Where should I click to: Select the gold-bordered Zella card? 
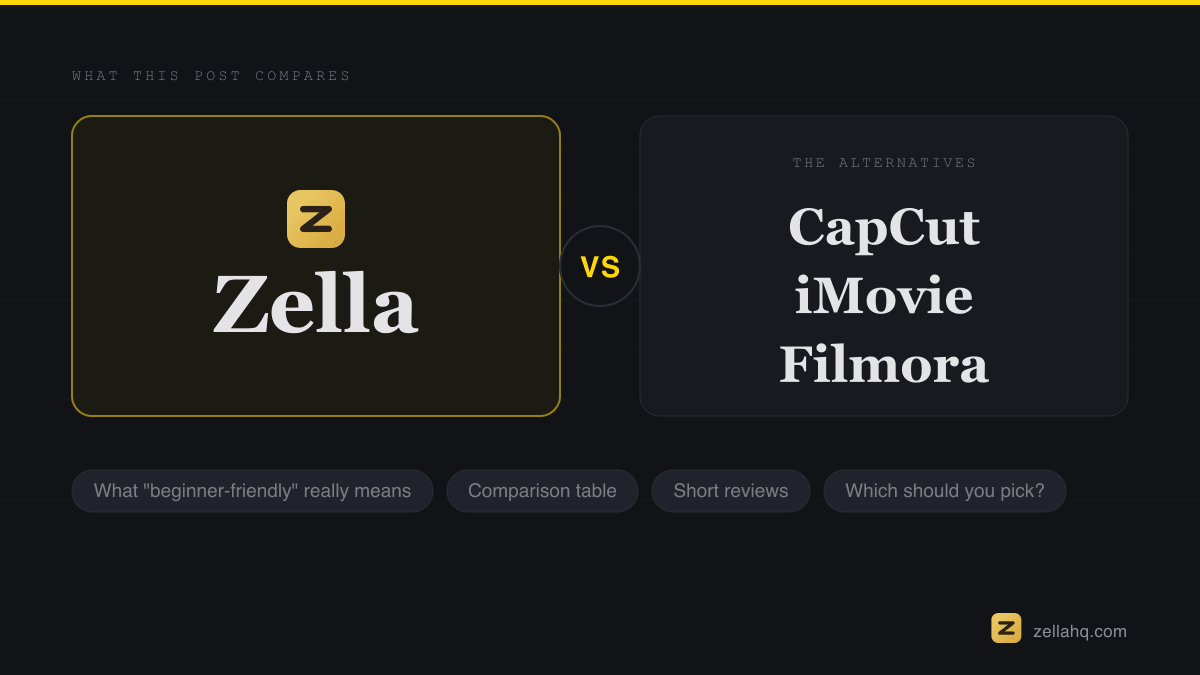316,266
